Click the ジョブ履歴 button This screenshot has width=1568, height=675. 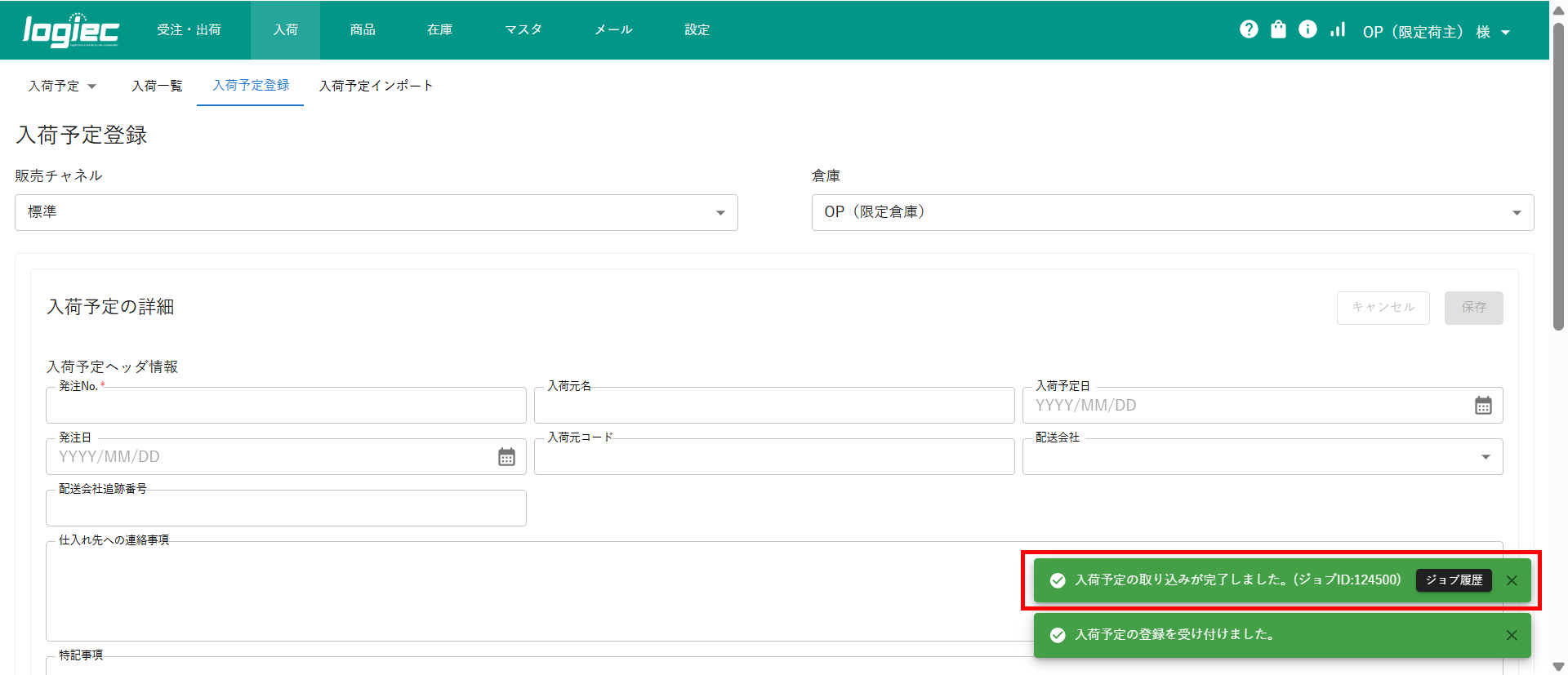click(x=1454, y=580)
